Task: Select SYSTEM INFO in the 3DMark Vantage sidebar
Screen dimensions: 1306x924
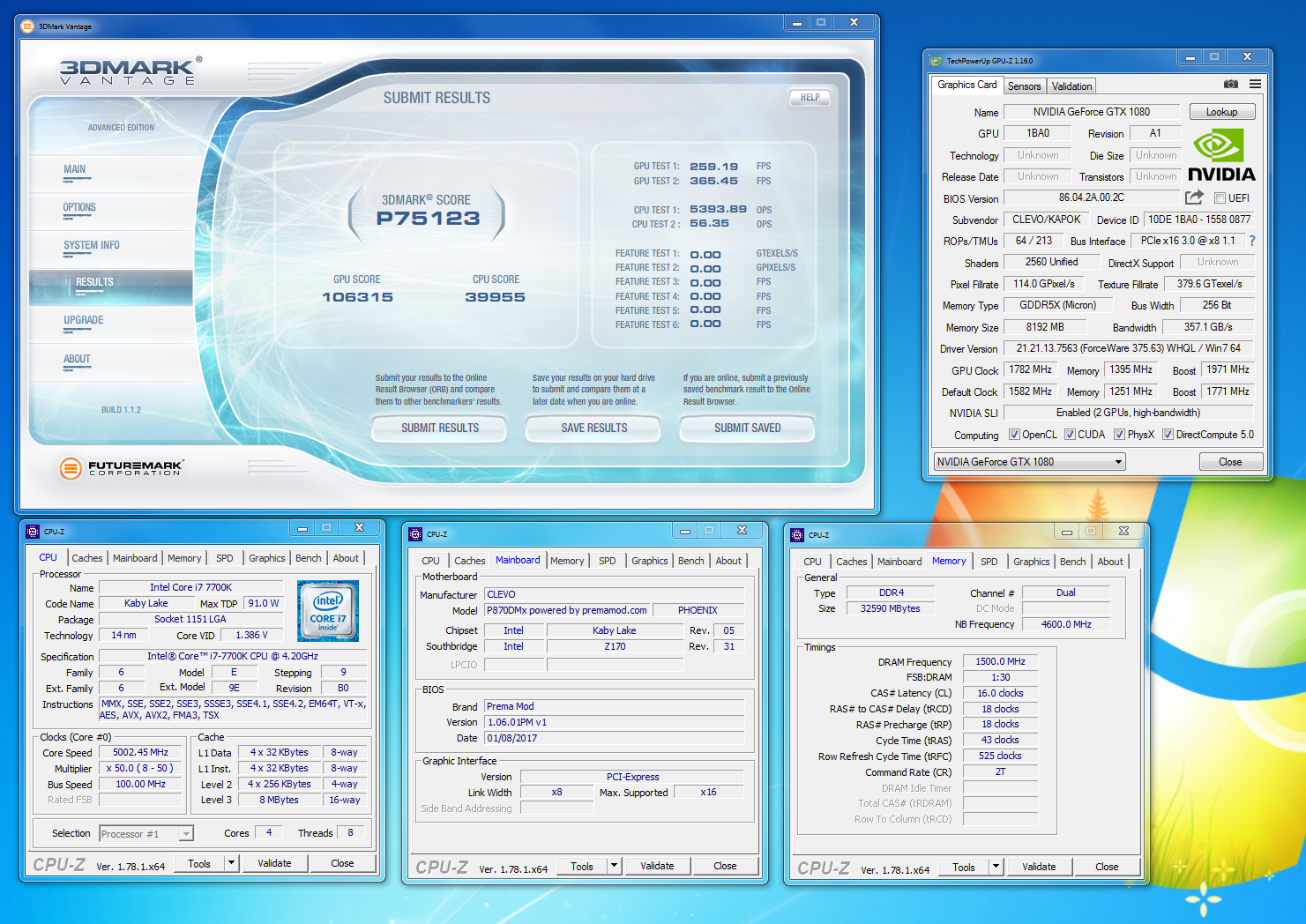Action: (x=92, y=246)
